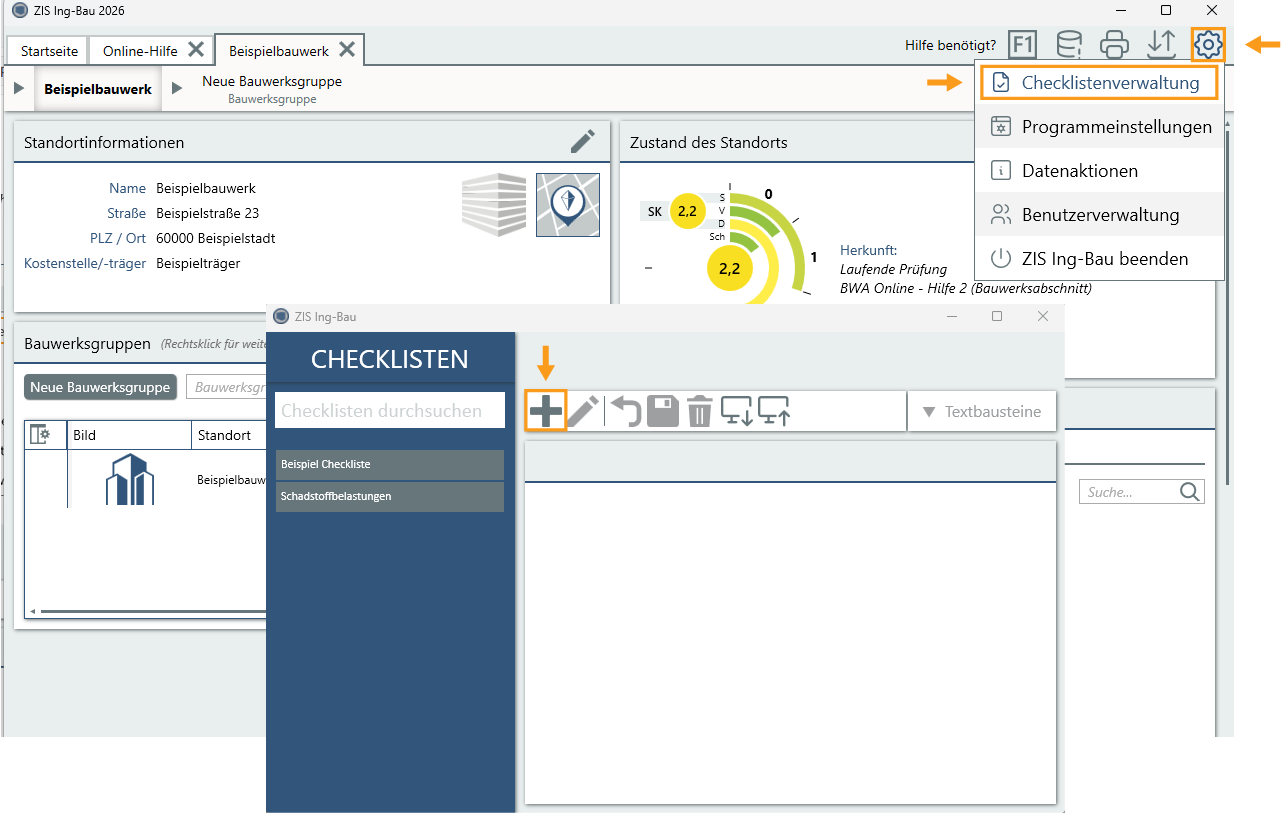Open table column settings icon
This screenshot has height=813, width=1281.
[x=40, y=434]
